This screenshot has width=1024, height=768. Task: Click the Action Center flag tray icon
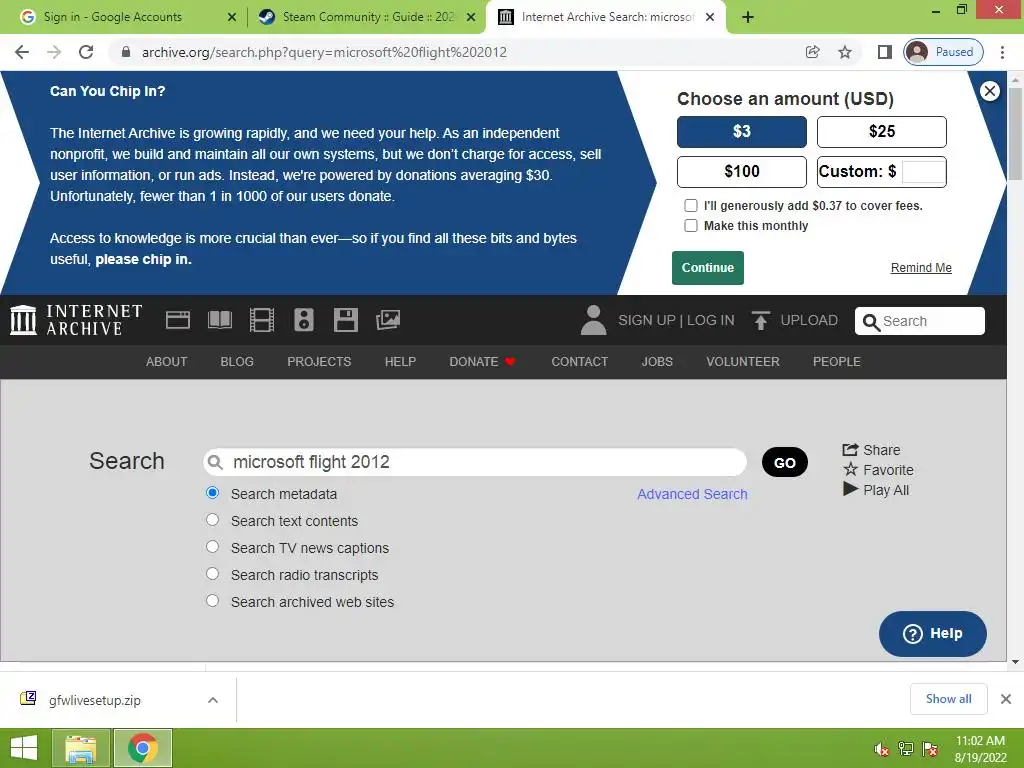[x=930, y=749]
